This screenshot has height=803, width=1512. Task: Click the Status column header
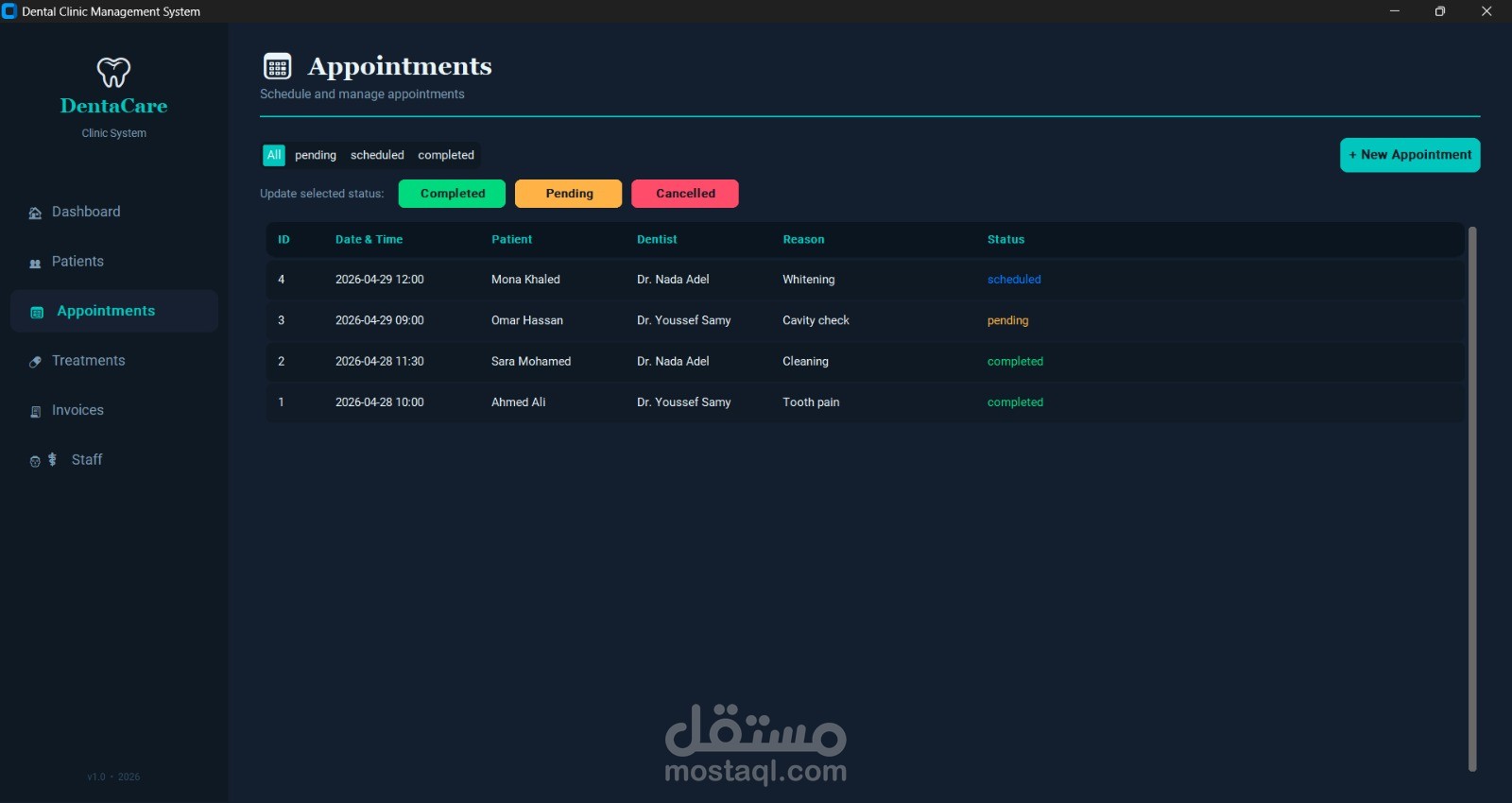[1005, 240]
